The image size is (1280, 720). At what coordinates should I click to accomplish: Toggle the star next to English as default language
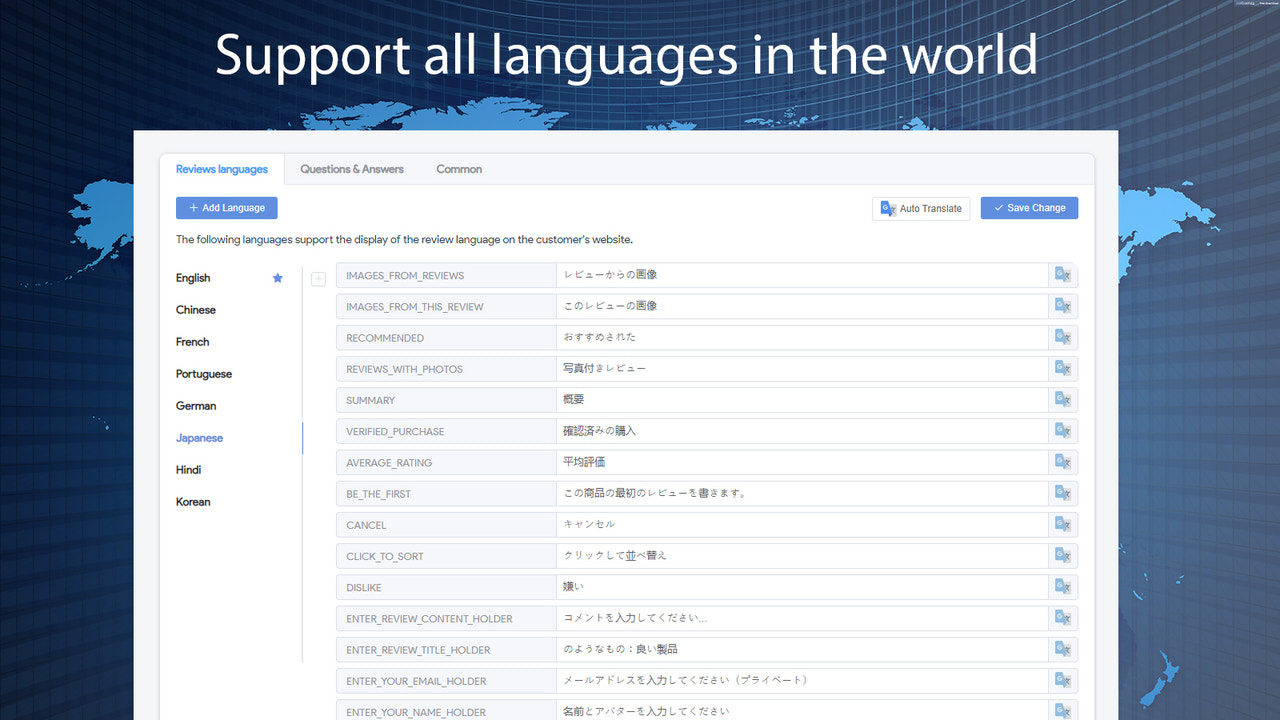[277, 278]
